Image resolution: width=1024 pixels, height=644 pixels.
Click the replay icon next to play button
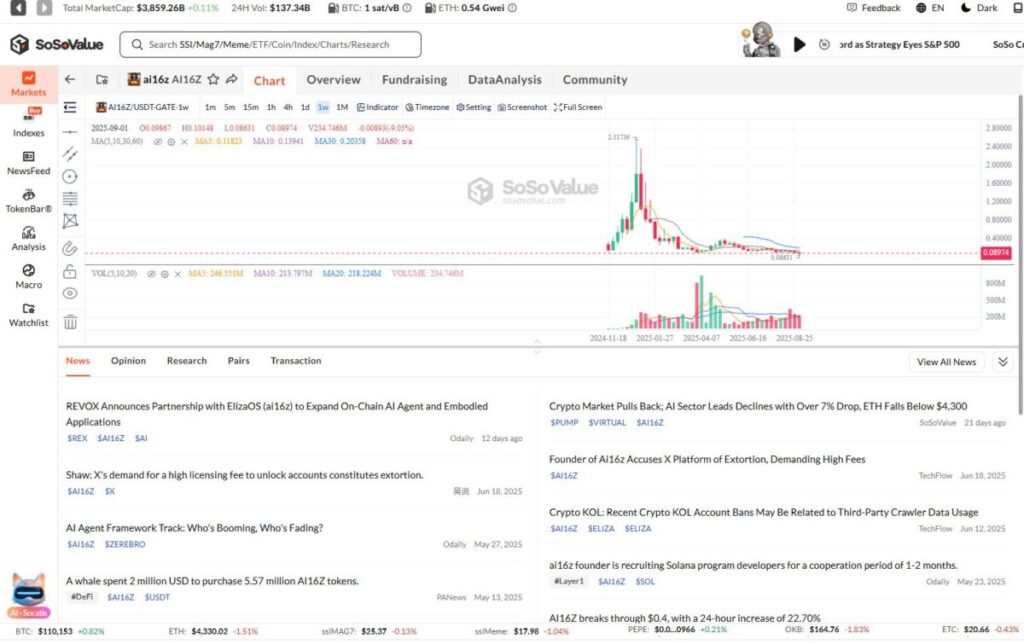click(824, 44)
